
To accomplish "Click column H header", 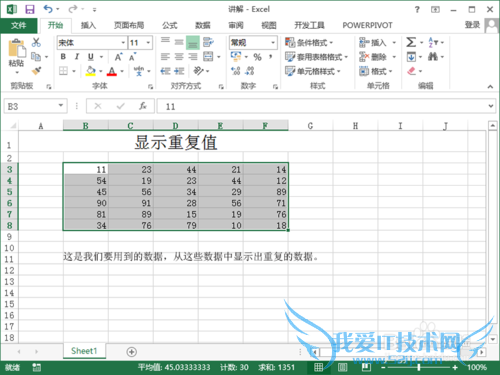I will click(x=355, y=126).
